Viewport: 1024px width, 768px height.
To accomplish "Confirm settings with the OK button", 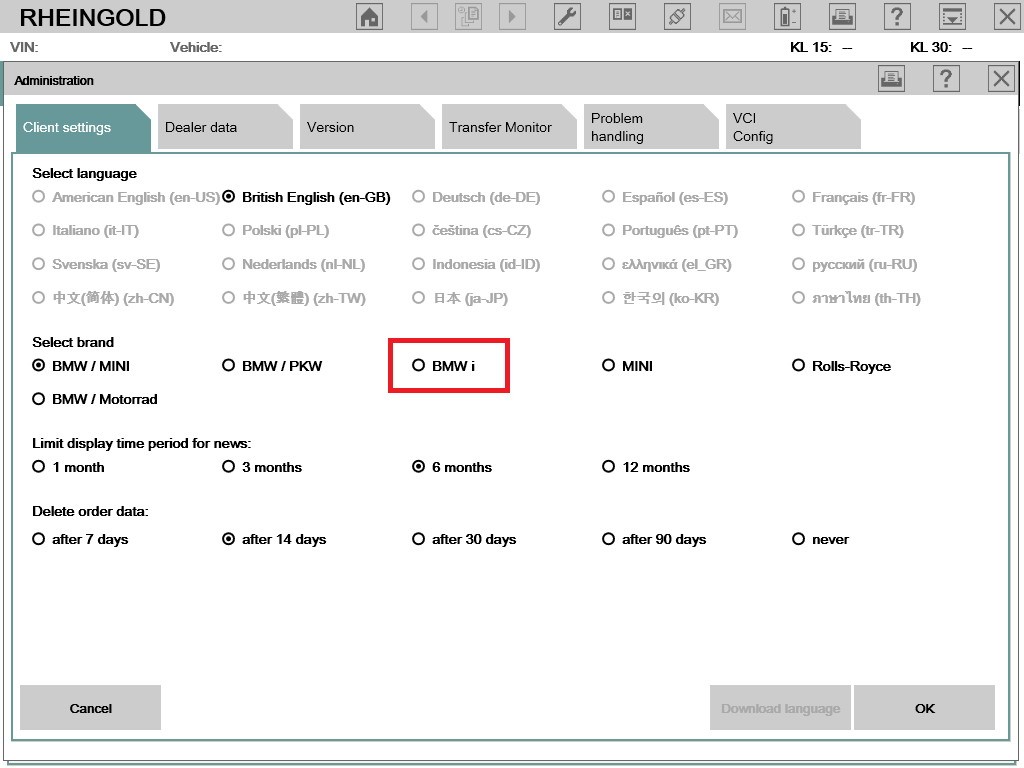I will [x=925, y=708].
